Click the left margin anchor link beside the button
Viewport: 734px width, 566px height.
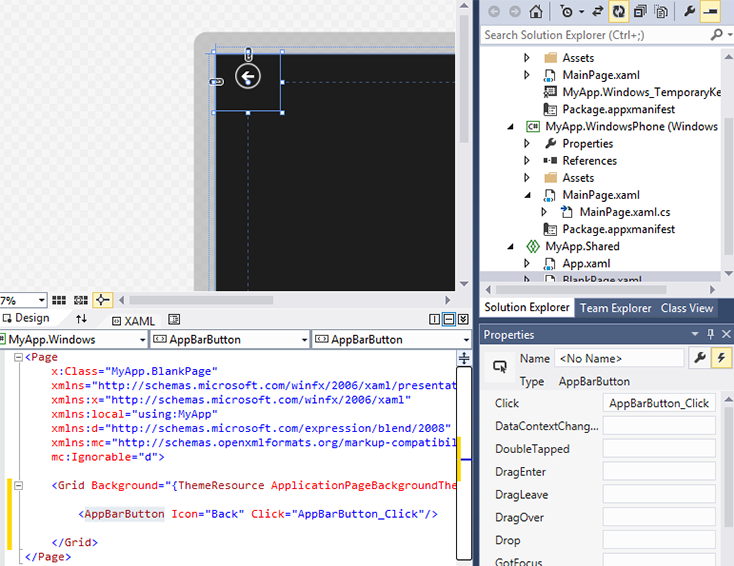[x=217, y=82]
